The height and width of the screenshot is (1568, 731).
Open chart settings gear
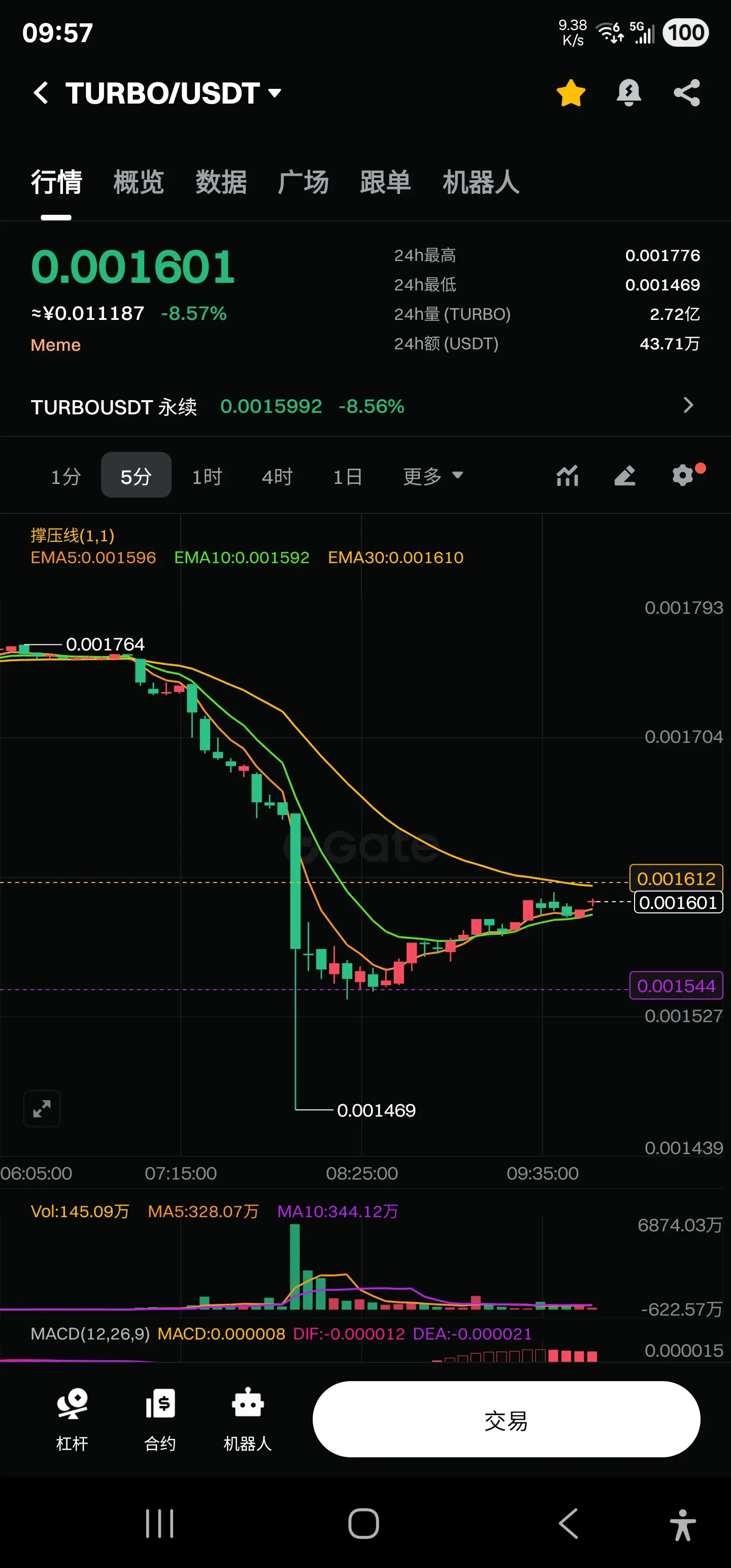(683, 475)
